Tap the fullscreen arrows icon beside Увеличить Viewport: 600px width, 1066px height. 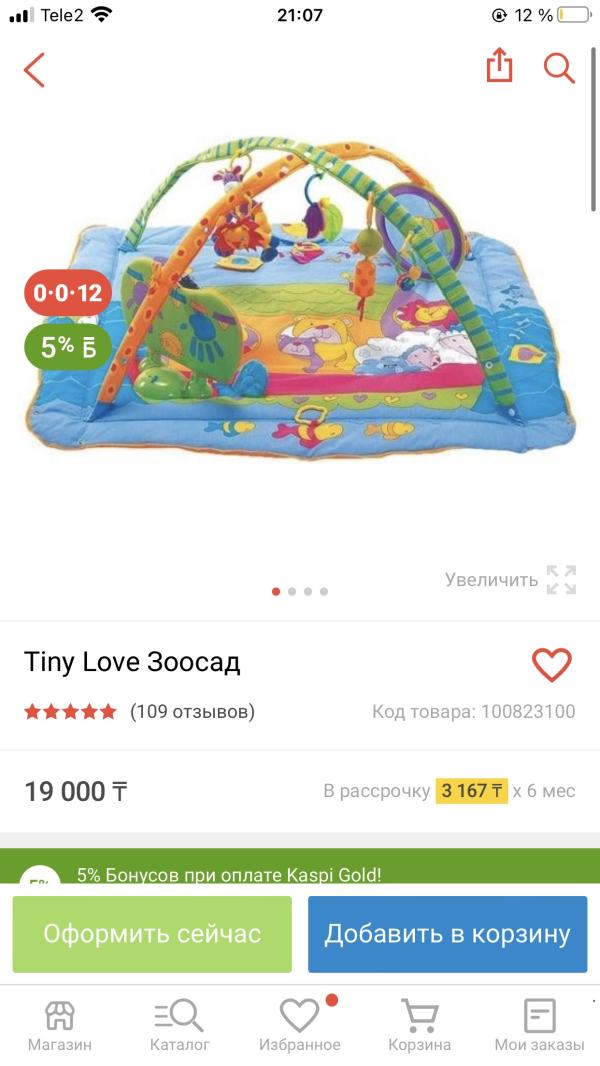[x=561, y=580]
